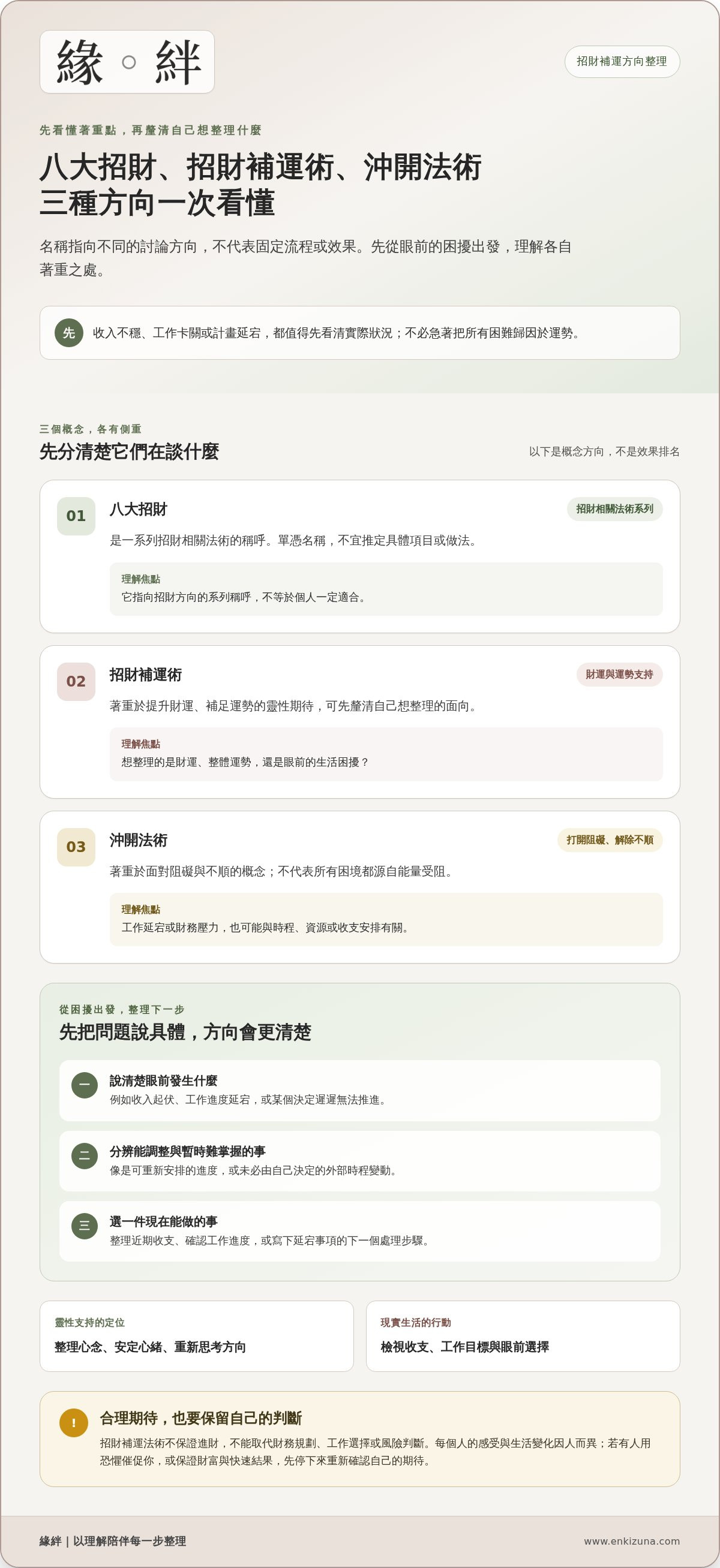Viewport: 720px width, 1568px height.
Task: Select the 打開阻礙、解除不順 tag
Action: (610, 840)
